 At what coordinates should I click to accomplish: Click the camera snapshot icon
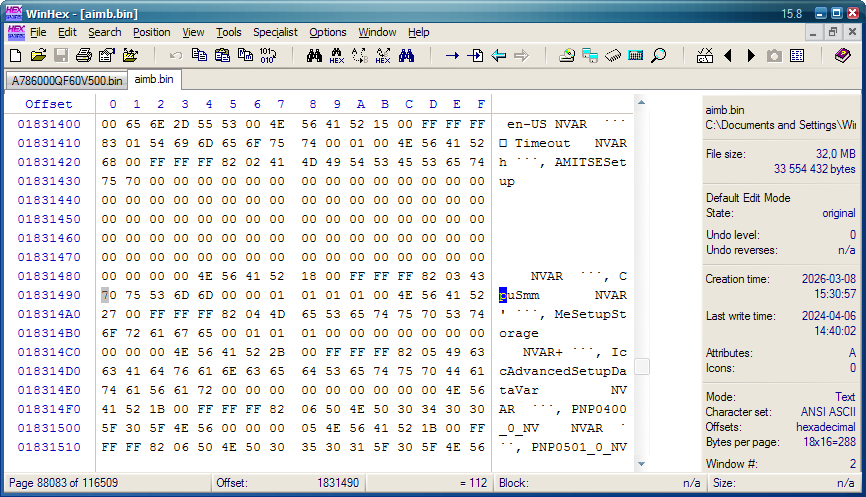coord(774,56)
